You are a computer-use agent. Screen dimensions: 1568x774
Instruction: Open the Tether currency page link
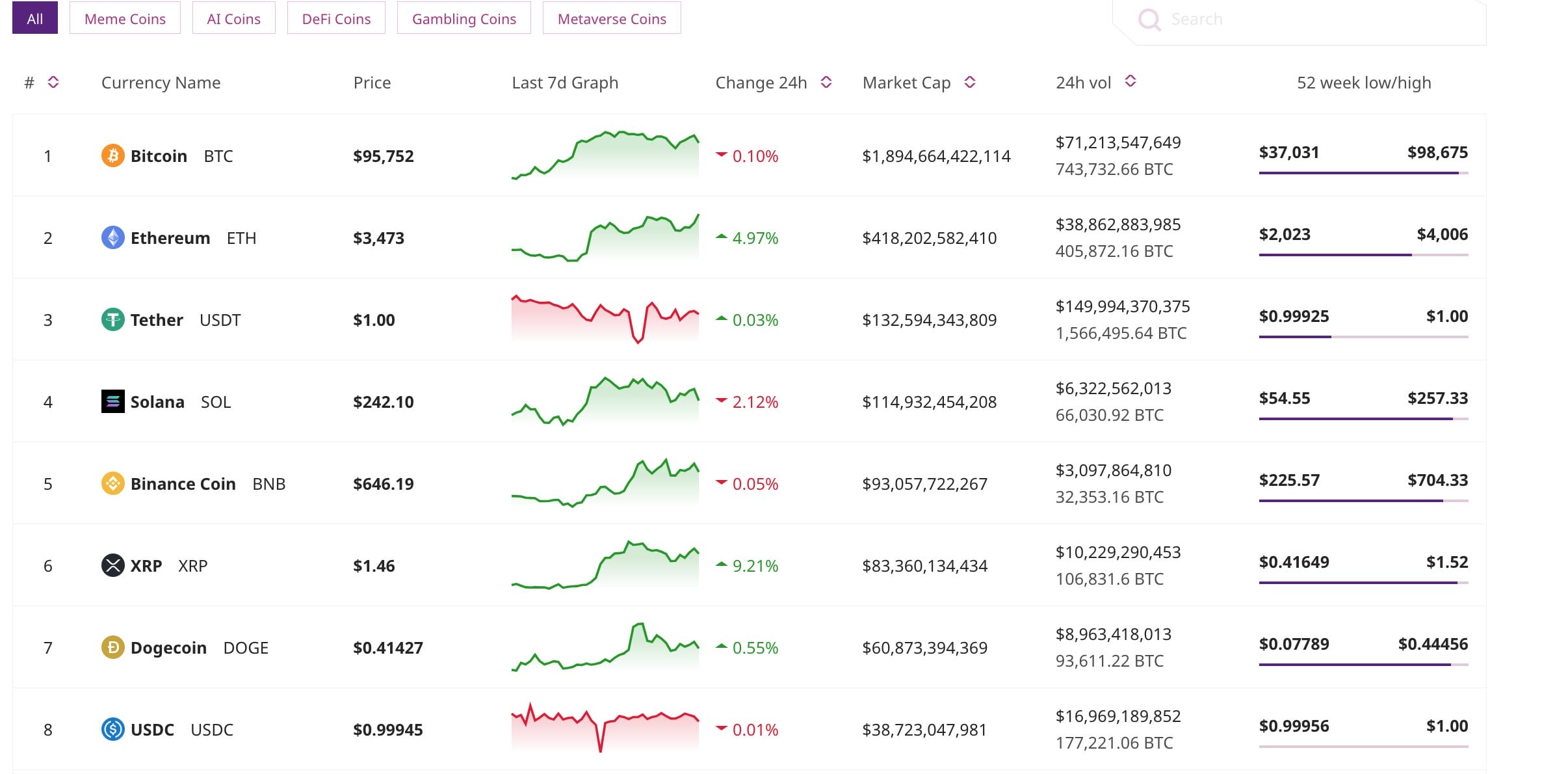[157, 320]
